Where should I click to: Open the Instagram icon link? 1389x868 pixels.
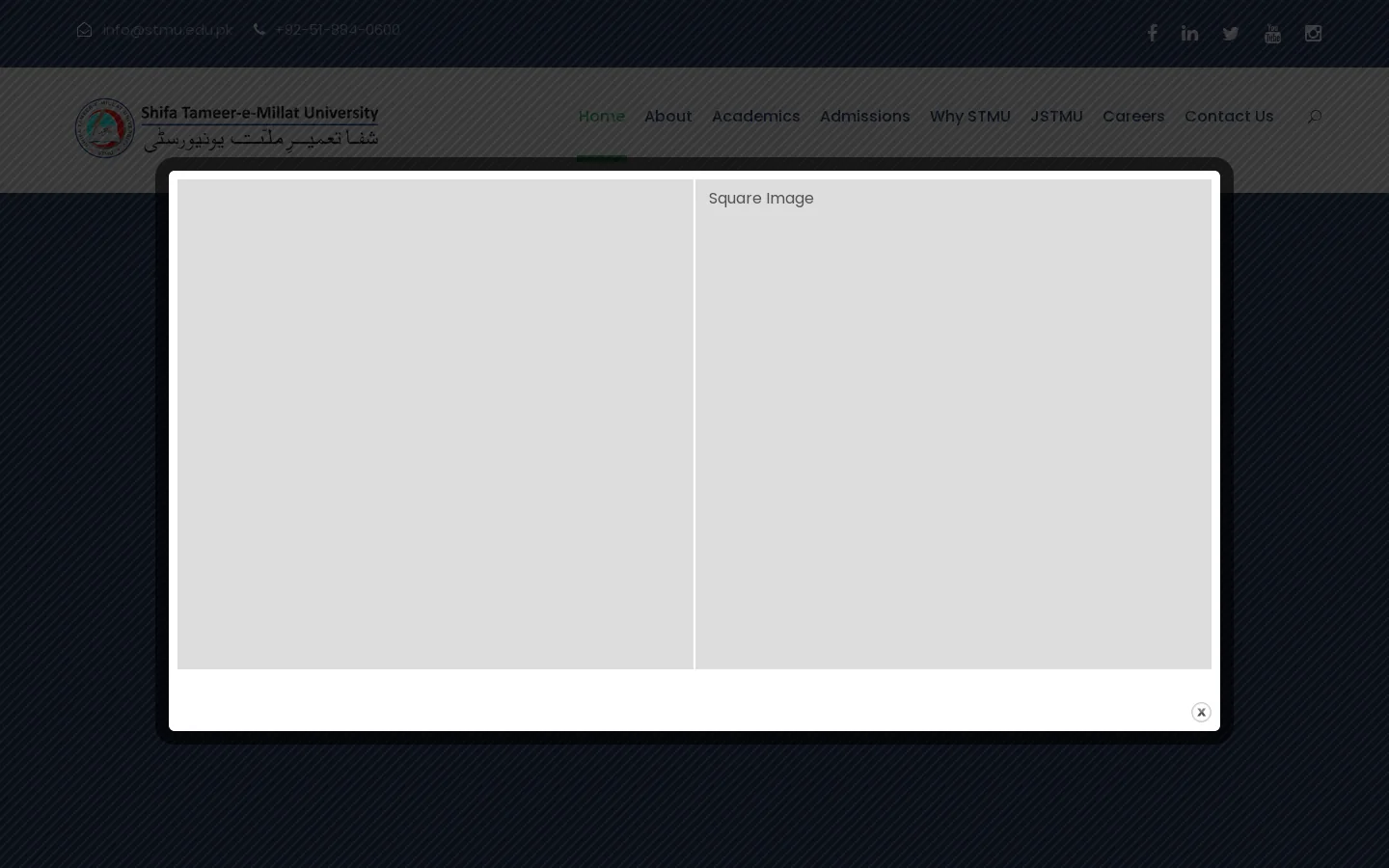1313,34
